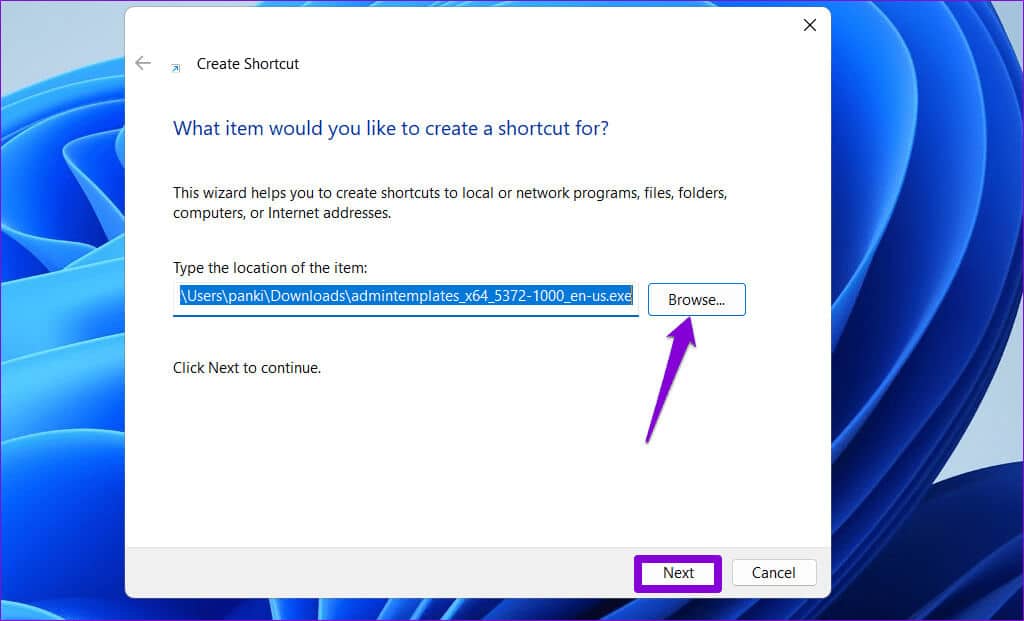Open the Browse... file picker

point(696,300)
